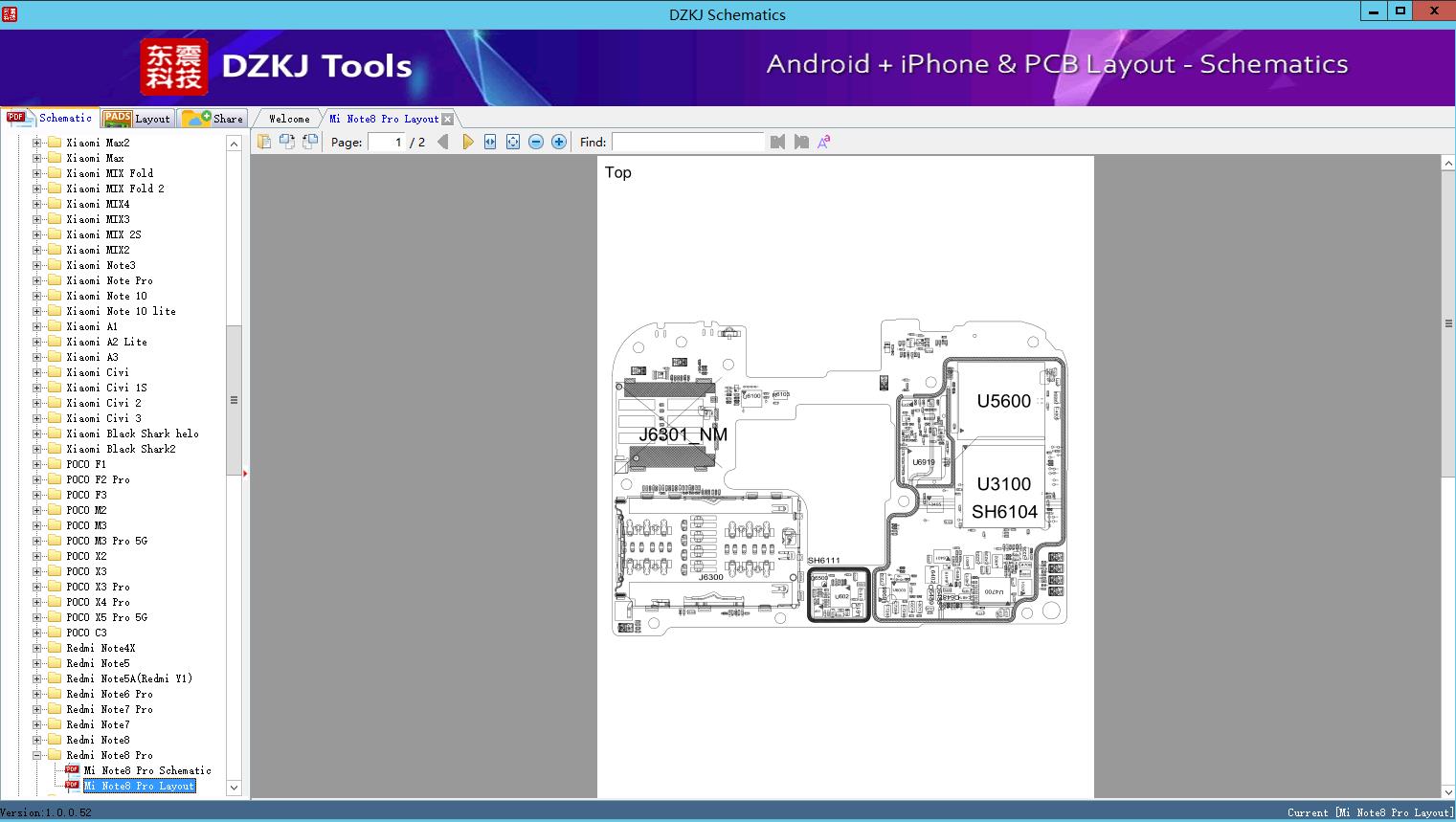This screenshot has width=1456, height=822.
Task: Click the document viewer scroll-up arrow
Action: coord(1448,164)
